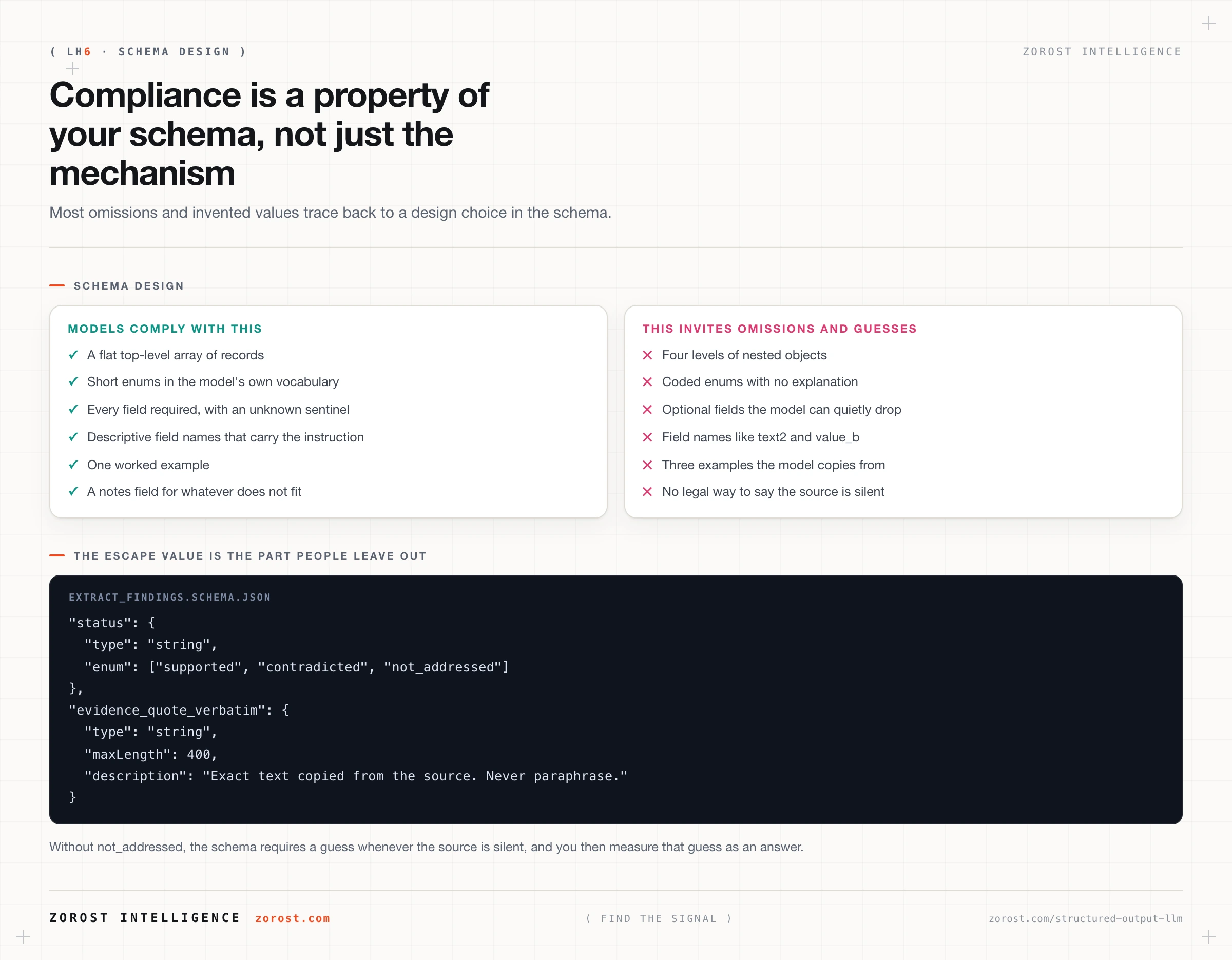Screen dimensions: 1232x960
Task: Click 'THE ESCAPE VALUE IS THE PART PEOPLE LEAVE OUT' label
Action: pos(250,556)
